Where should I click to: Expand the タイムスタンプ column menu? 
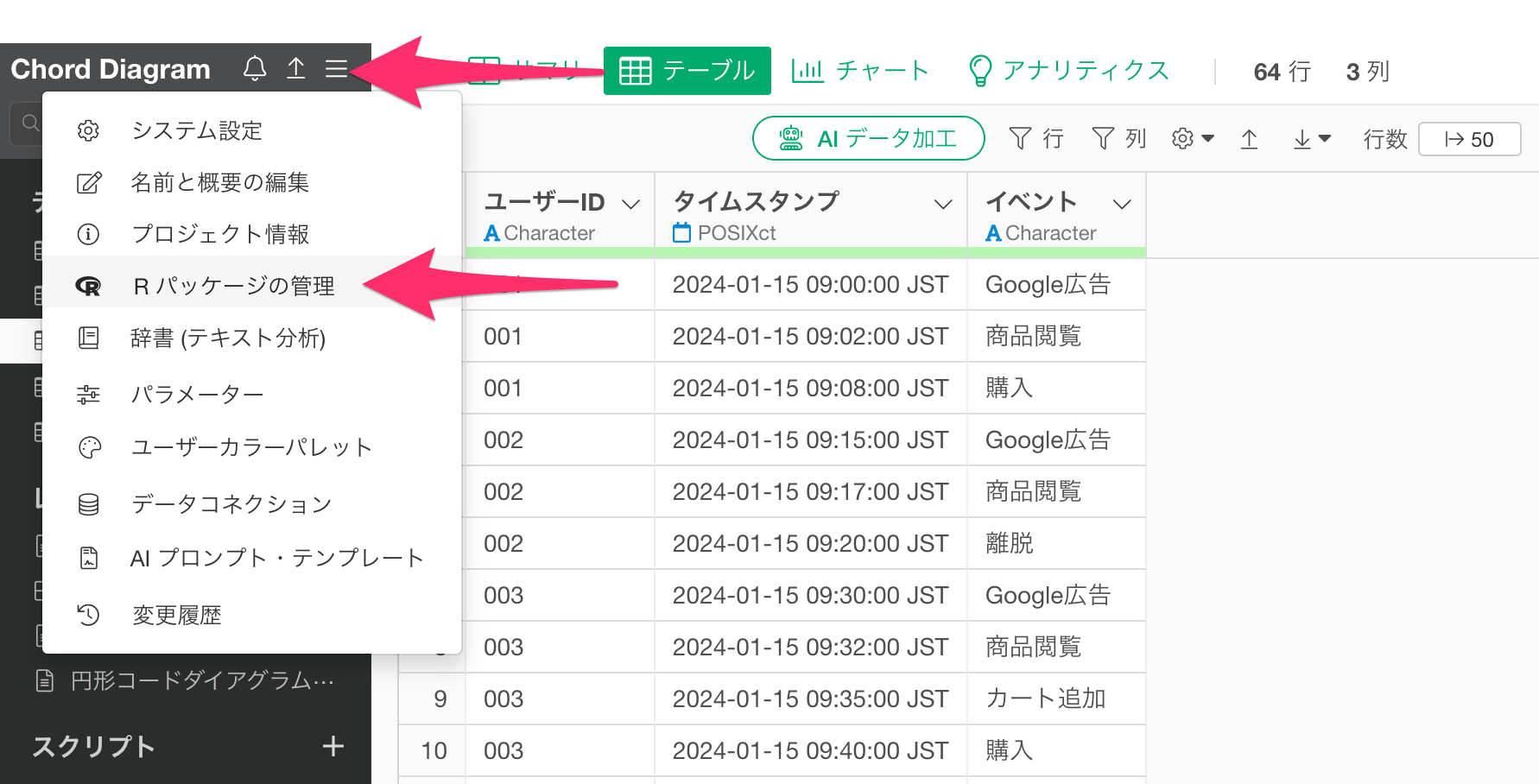click(943, 204)
